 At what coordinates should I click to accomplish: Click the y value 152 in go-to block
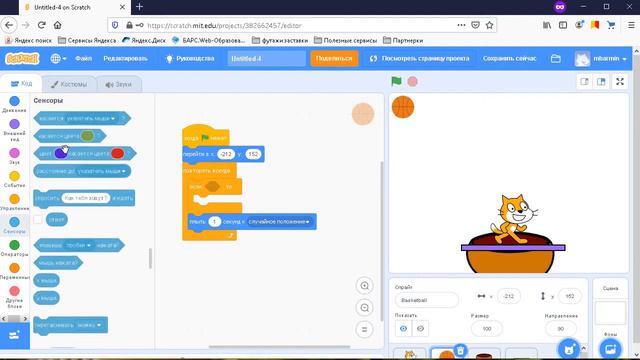click(253, 154)
